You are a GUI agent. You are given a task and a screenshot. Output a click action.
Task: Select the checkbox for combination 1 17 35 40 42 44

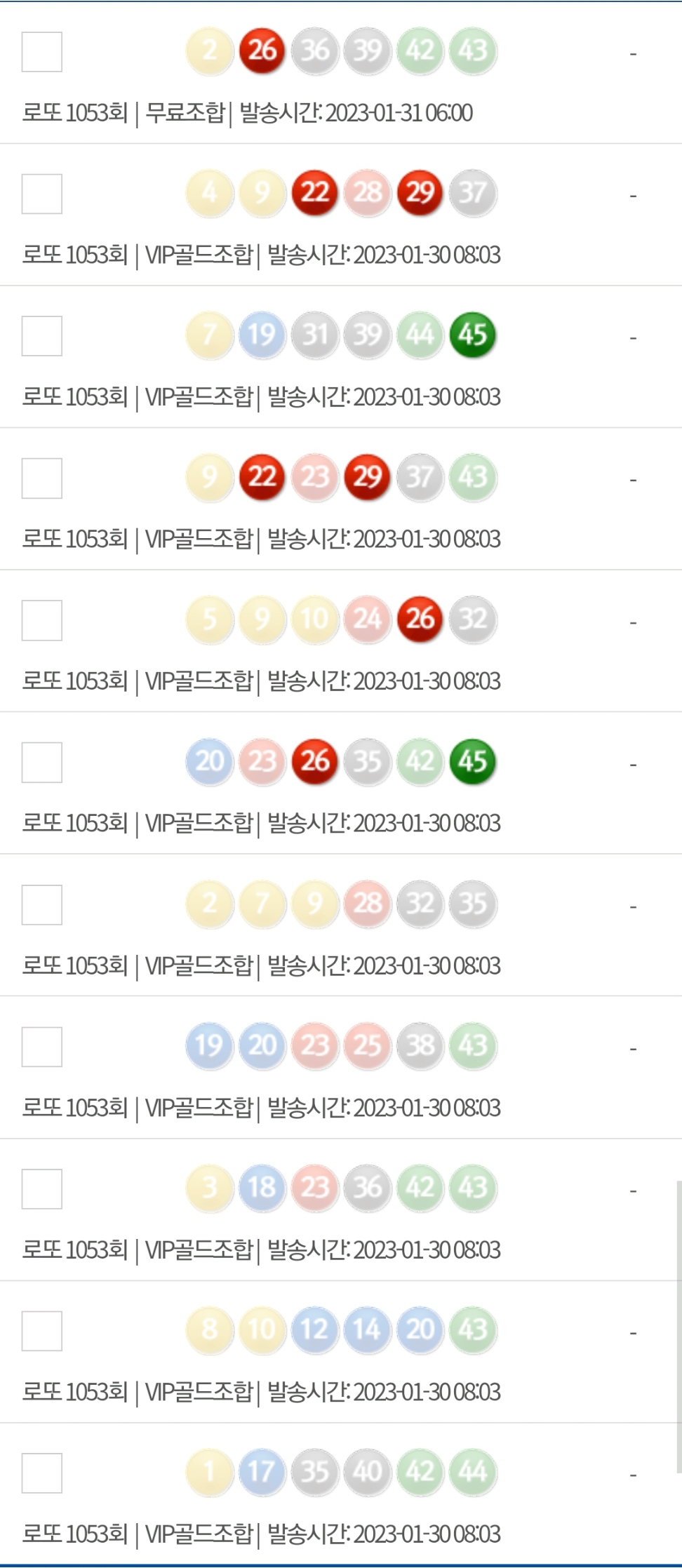click(42, 1473)
